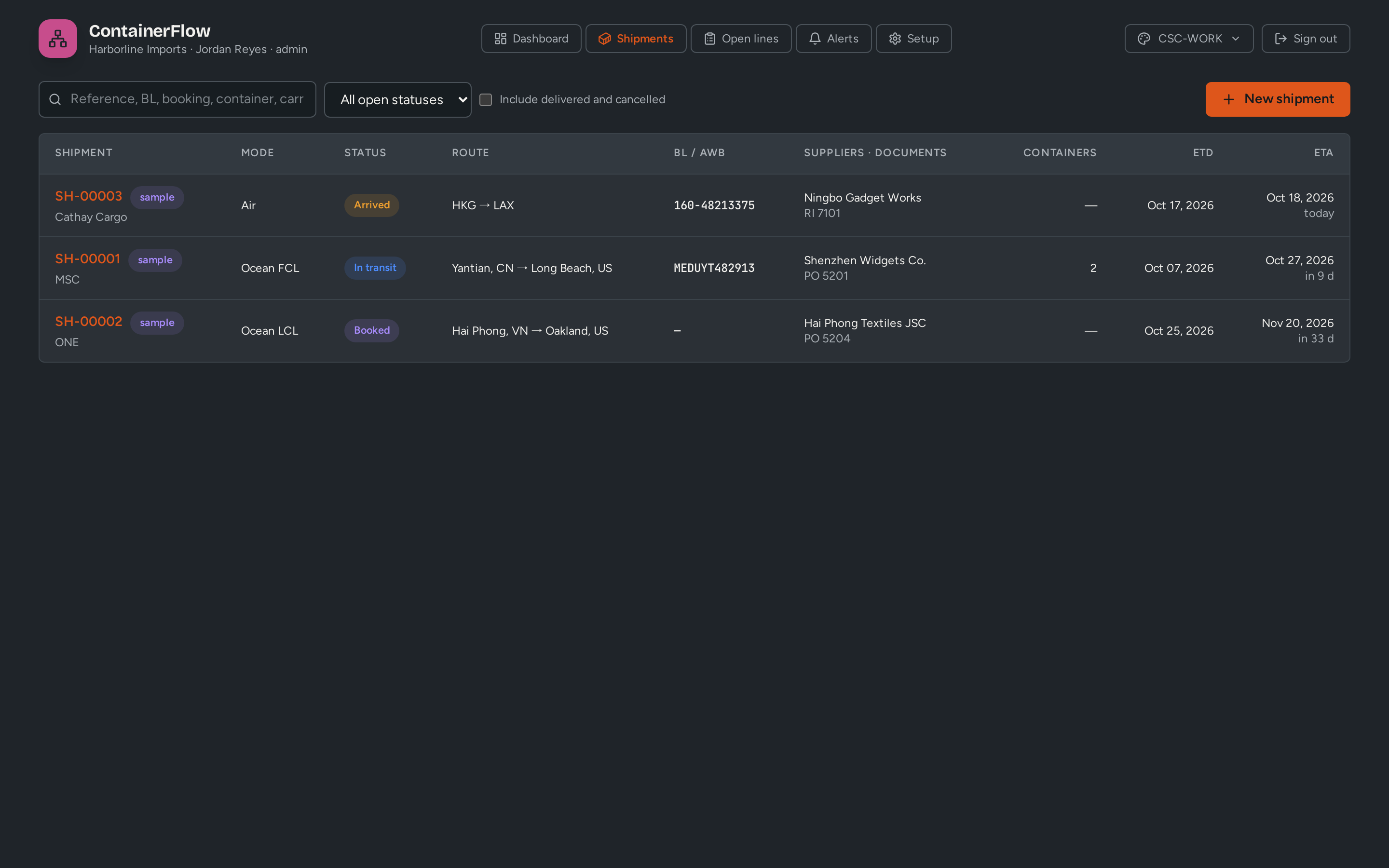Click the HKG to LAX route

coord(482,205)
